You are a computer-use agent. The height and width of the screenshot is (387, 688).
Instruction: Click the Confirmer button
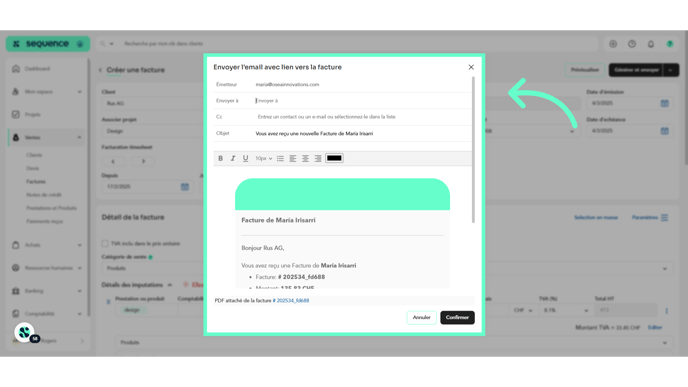click(457, 317)
